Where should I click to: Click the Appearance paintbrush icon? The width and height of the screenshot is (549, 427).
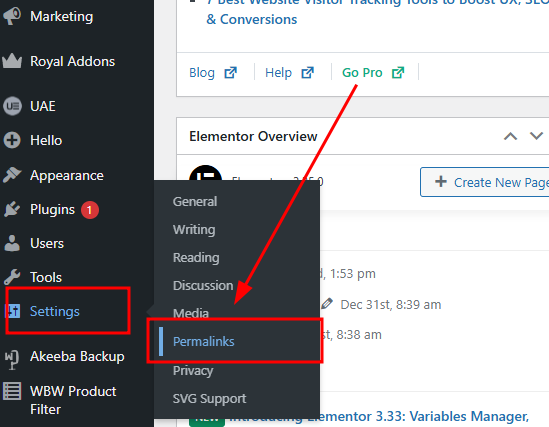[x=12, y=175]
